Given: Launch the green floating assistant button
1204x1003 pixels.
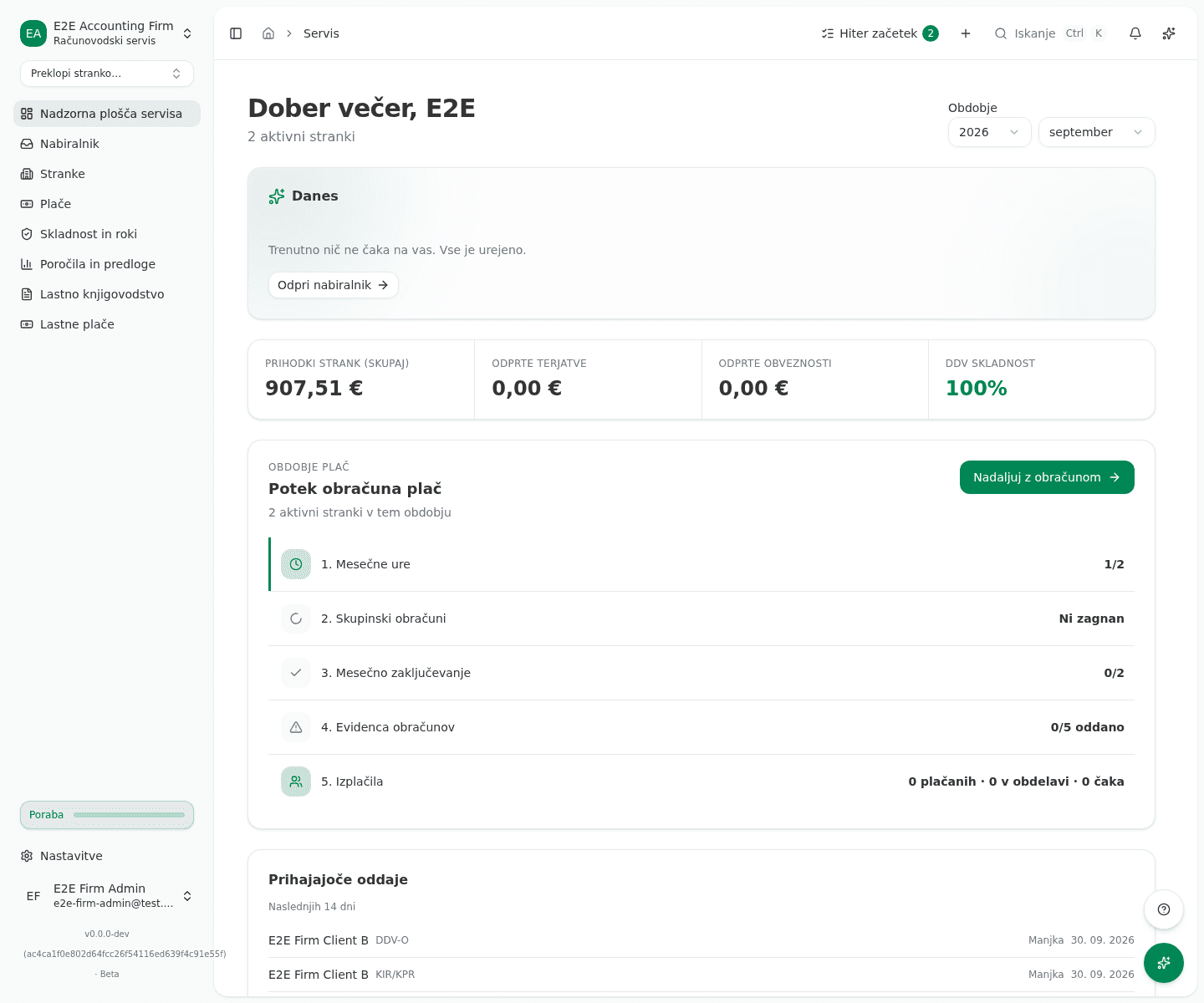Looking at the screenshot, I should (x=1164, y=963).
